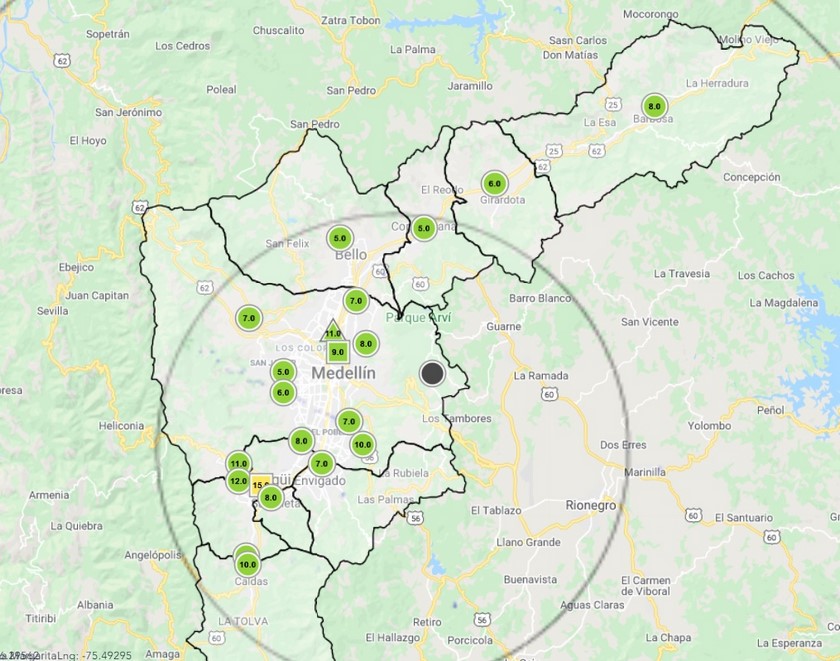Image resolution: width=840 pixels, height=661 pixels.
Task: Open the 5.0 marker near Copacabana
Action: [424, 228]
